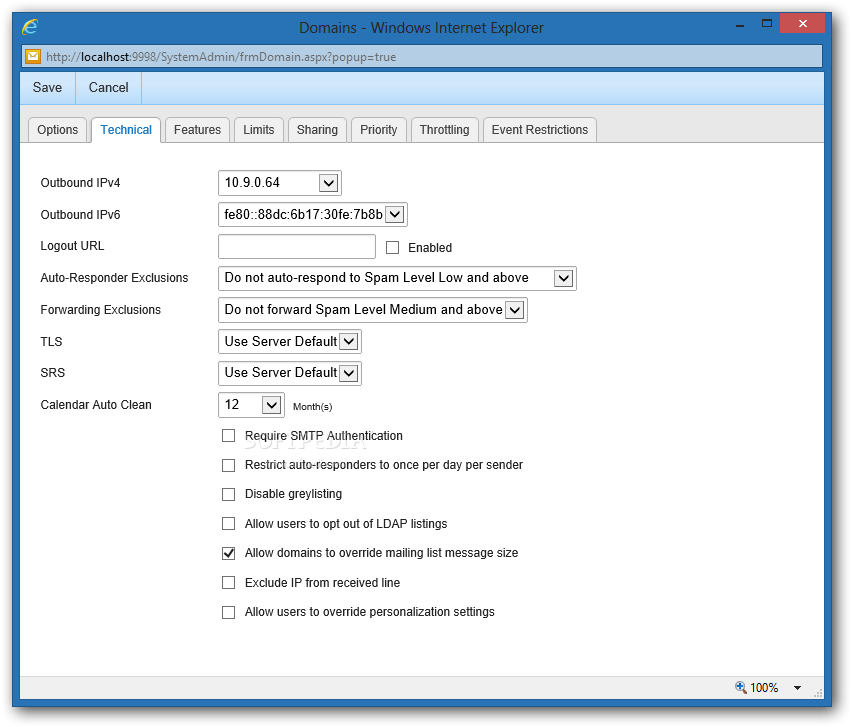Select the Technical tab
The image size is (852, 727).
pyautogui.click(x=126, y=130)
